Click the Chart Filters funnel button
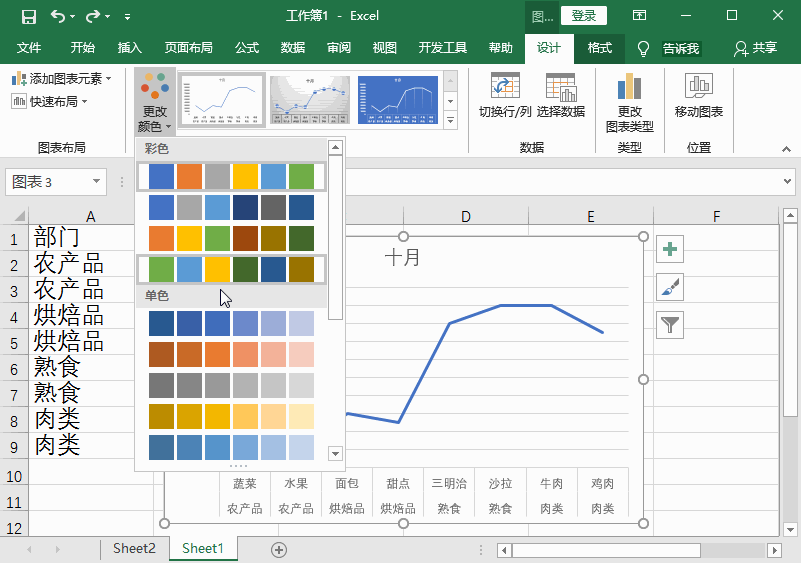This screenshot has width=801, height=563. [x=669, y=325]
